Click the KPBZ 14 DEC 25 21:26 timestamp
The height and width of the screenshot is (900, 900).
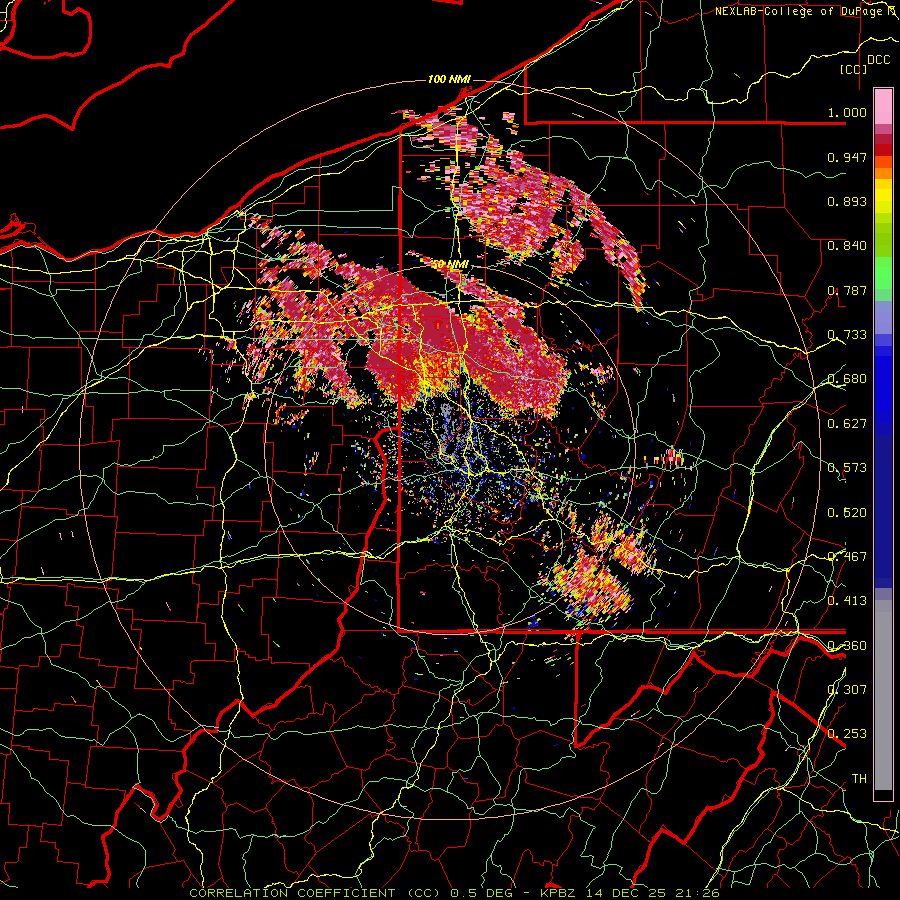point(630,893)
